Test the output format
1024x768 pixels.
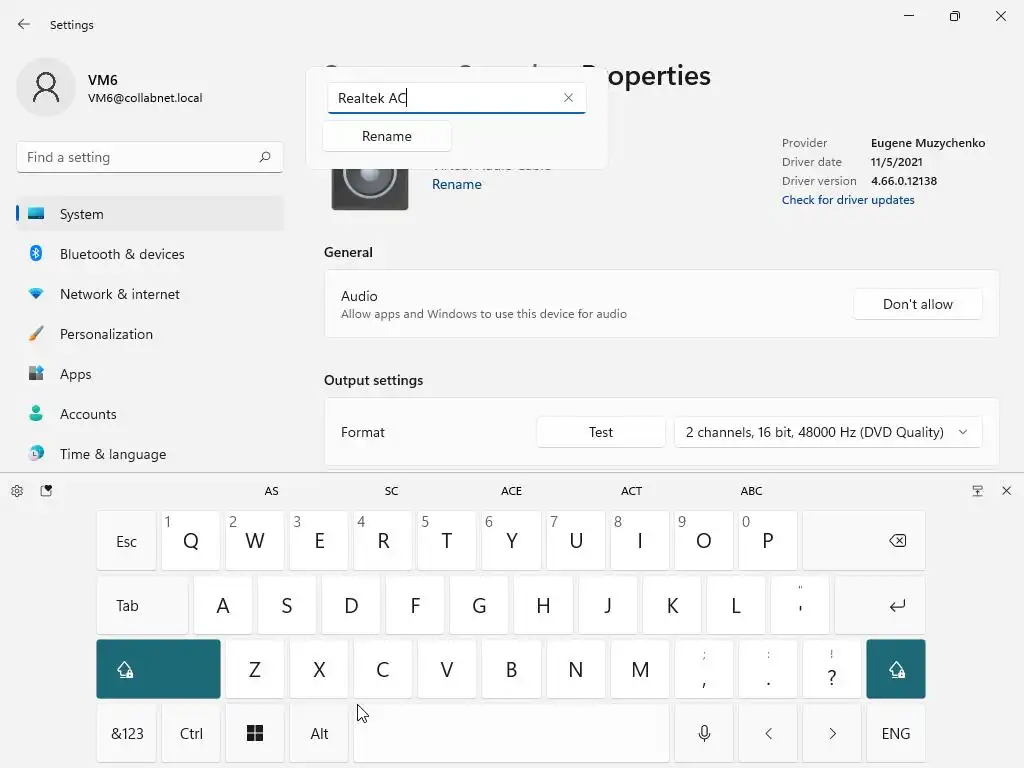pyautogui.click(x=600, y=432)
